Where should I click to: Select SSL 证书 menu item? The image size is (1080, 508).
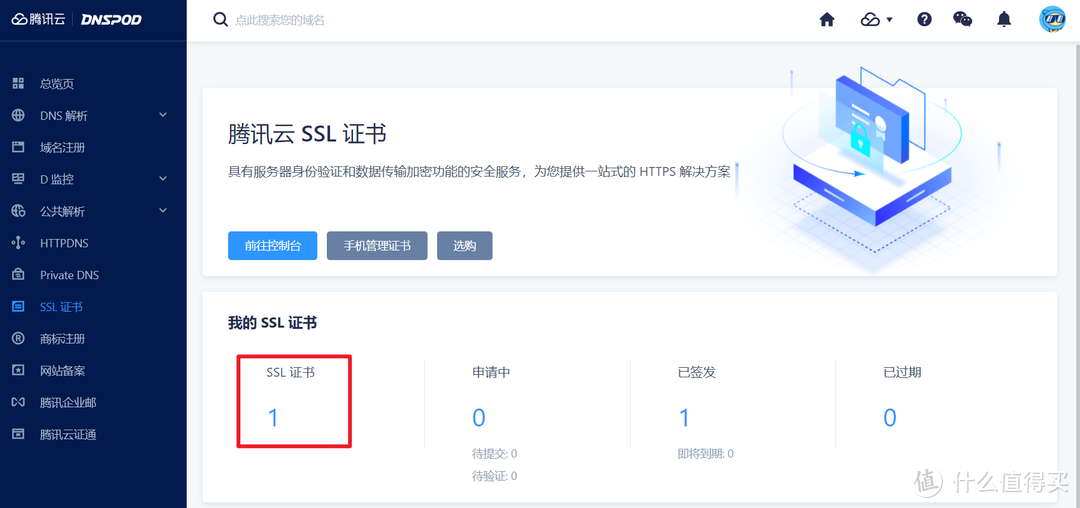[x=61, y=307]
